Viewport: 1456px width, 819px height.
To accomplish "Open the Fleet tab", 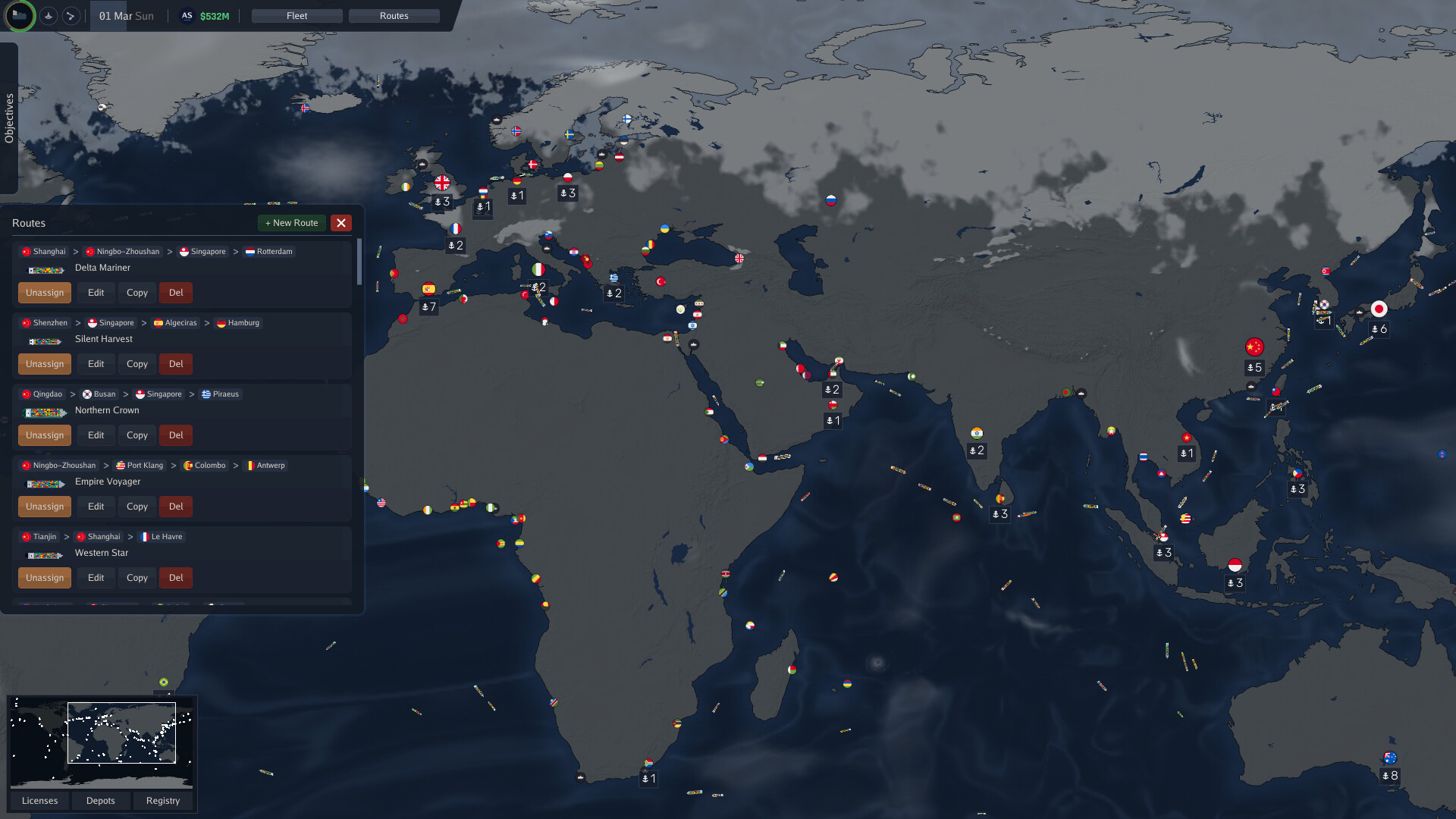I will (x=297, y=16).
